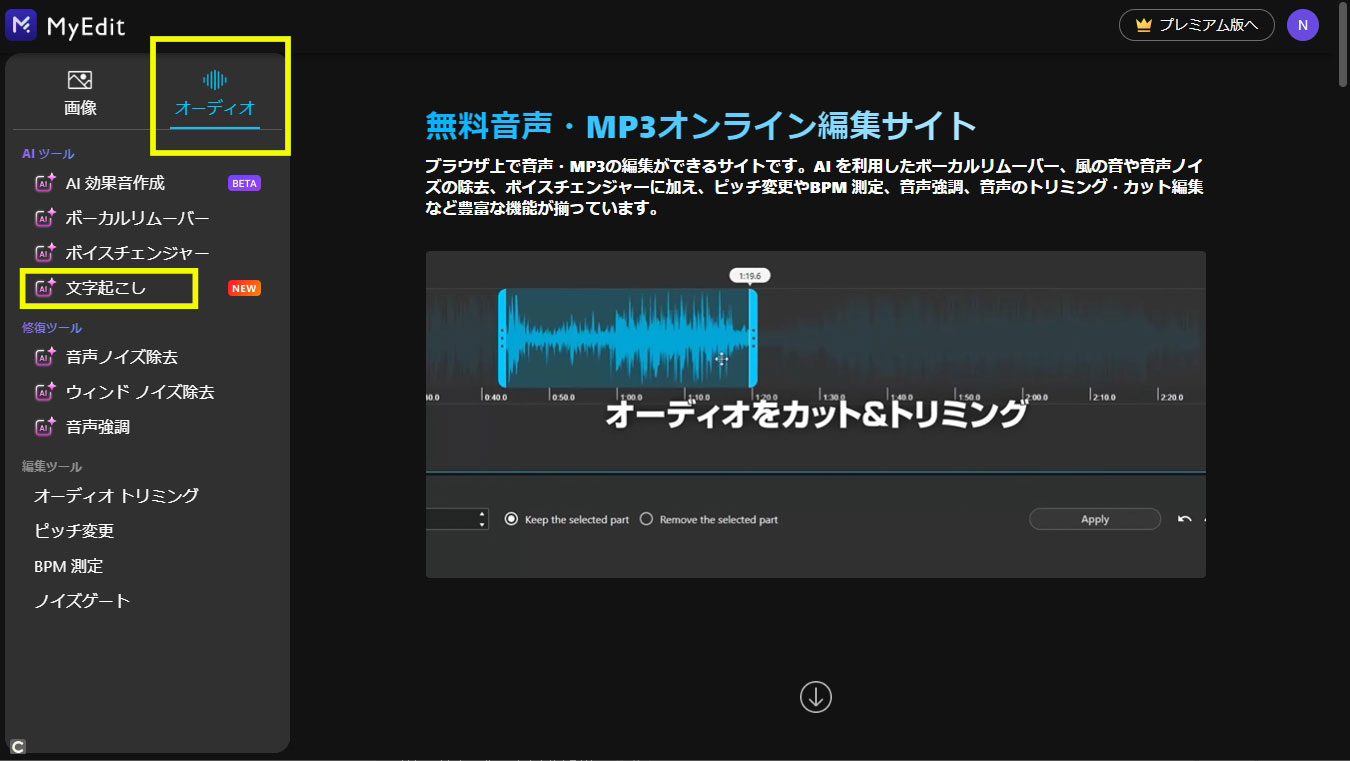Click heading 無料音声・MP3オンライン編集サイト
The height and width of the screenshot is (761, 1350).
pyautogui.click(x=701, y=126)
